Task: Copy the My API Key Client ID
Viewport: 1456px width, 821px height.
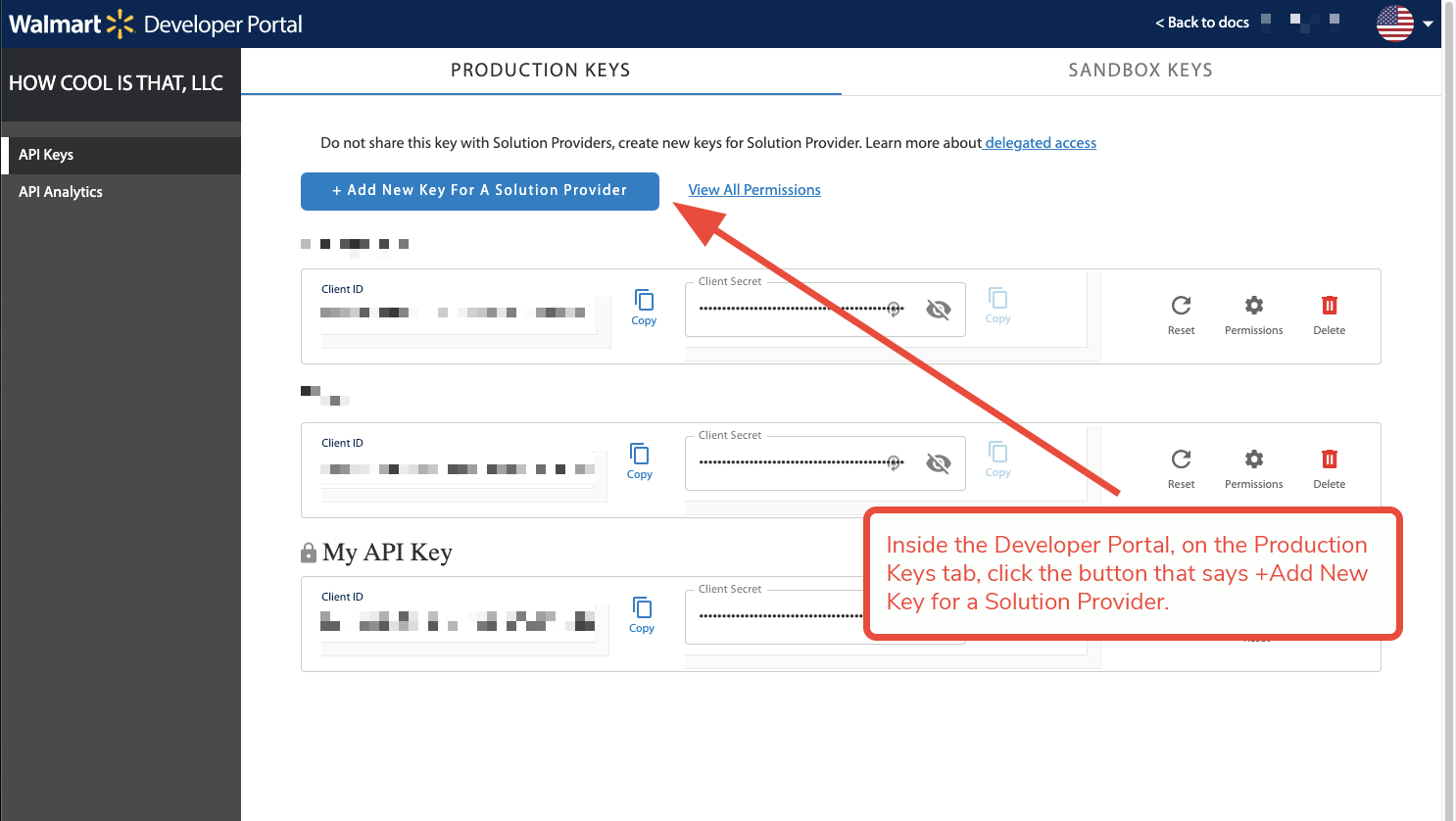Action: (x=642, y=614)
